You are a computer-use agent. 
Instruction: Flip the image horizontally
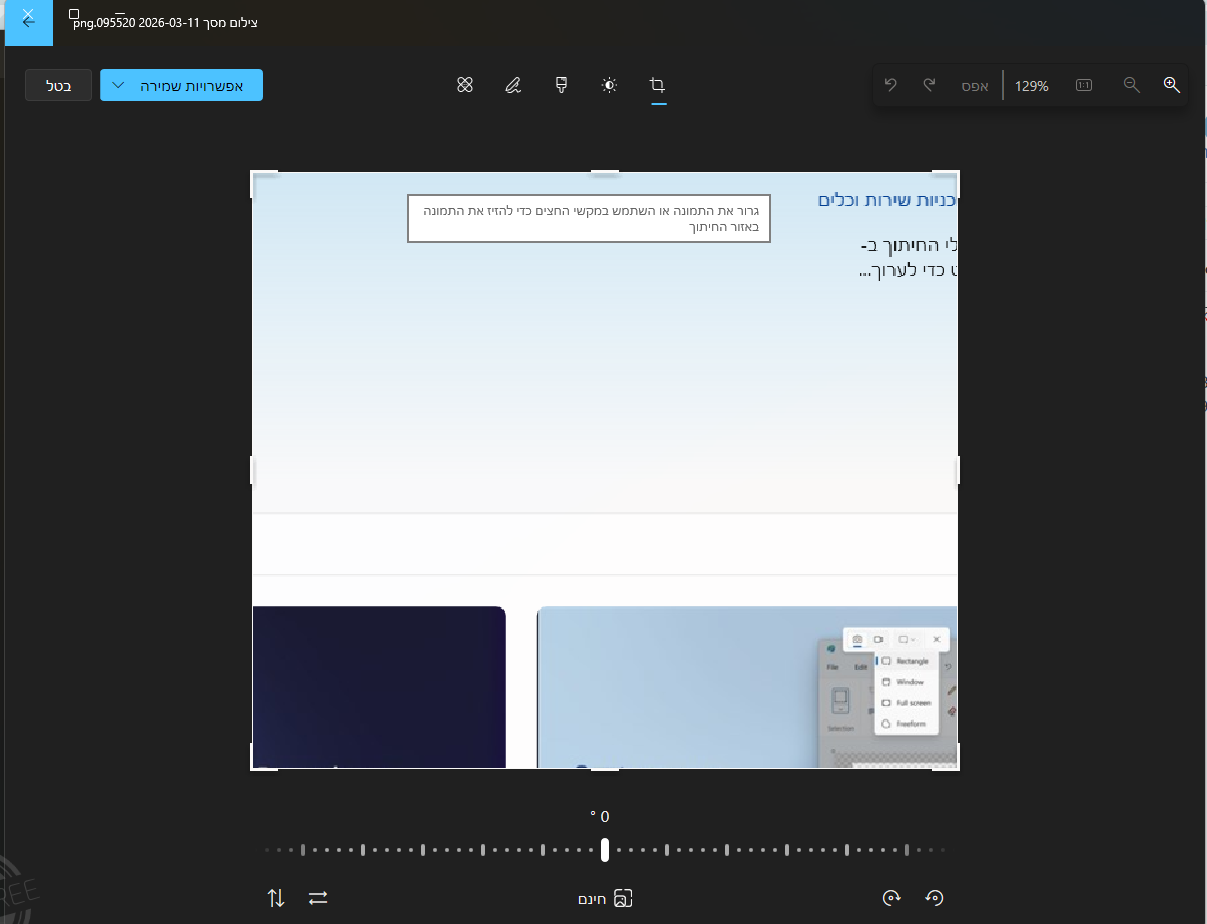tap(318, 898)
